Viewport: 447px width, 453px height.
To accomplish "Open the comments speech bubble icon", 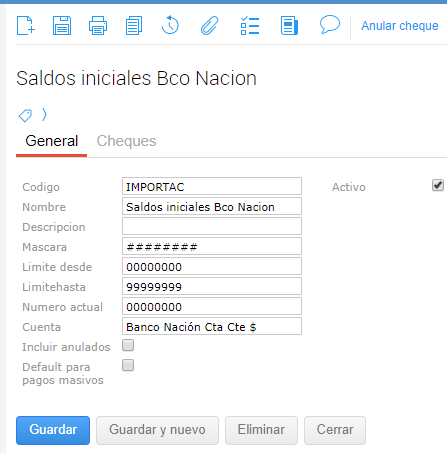I will click(x=330, y=24).
